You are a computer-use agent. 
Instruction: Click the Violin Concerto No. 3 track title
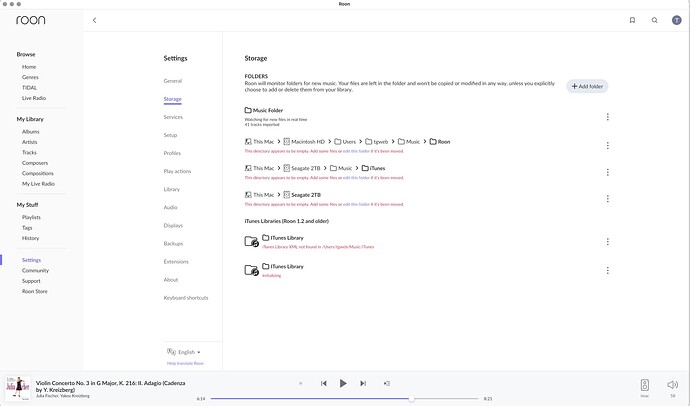110,386
